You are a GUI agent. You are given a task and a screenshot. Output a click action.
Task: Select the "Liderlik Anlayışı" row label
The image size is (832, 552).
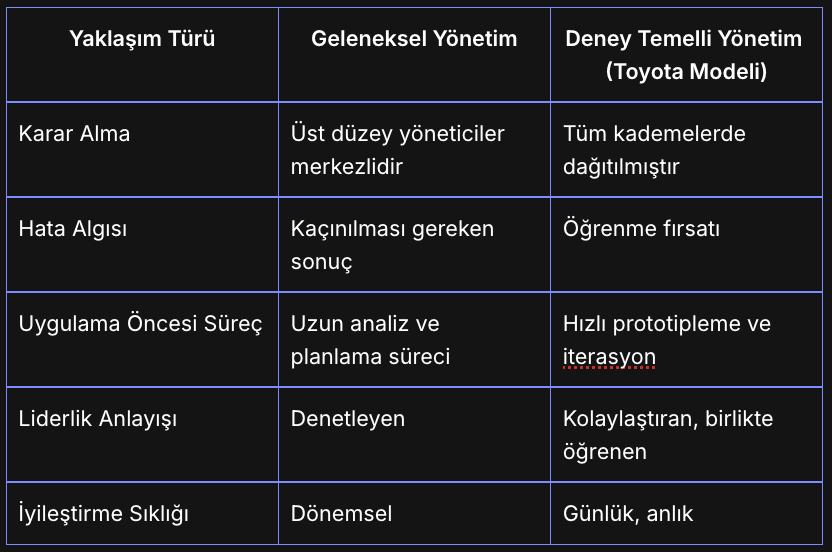coord(98,419)
